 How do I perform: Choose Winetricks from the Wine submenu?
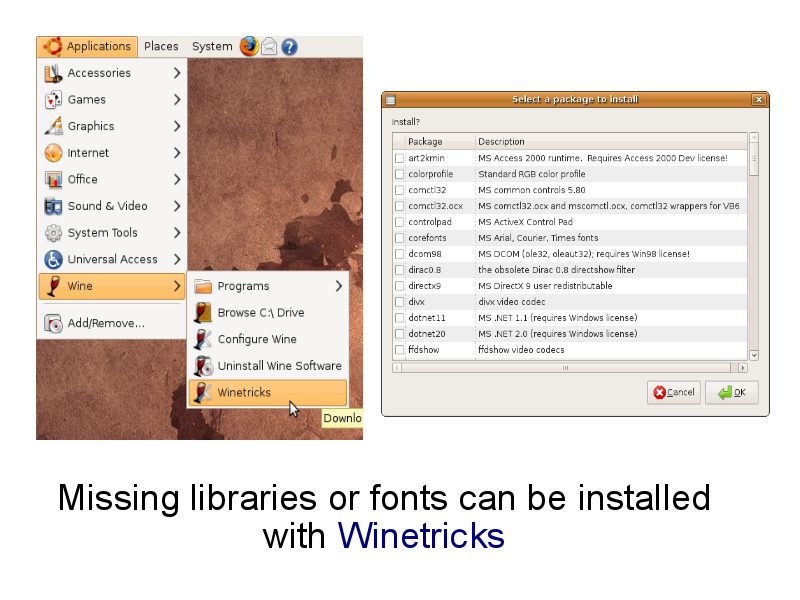coord(268,392)
